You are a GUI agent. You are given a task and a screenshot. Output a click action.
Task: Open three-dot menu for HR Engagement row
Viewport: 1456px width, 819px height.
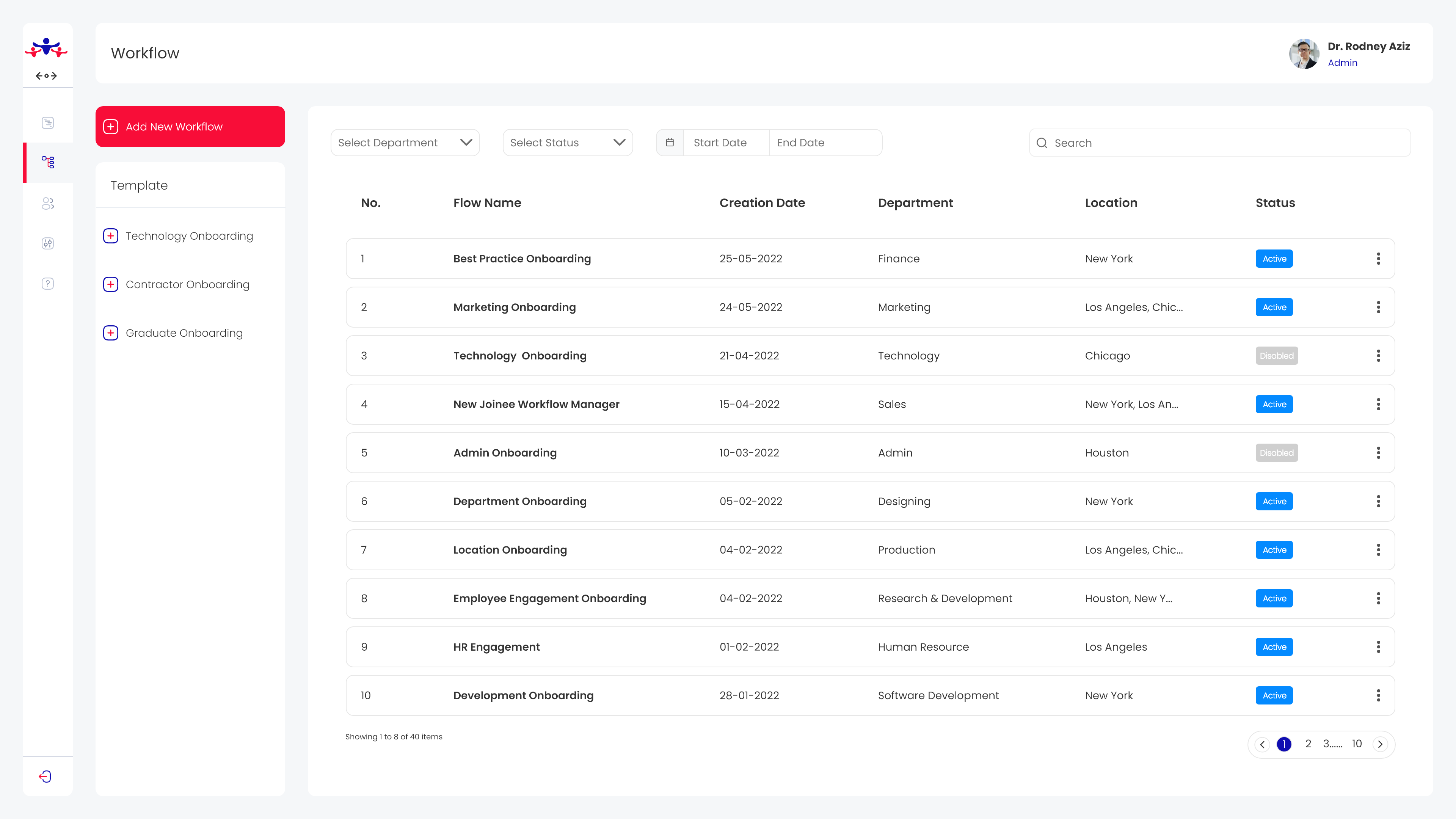tap(1378, 646)
